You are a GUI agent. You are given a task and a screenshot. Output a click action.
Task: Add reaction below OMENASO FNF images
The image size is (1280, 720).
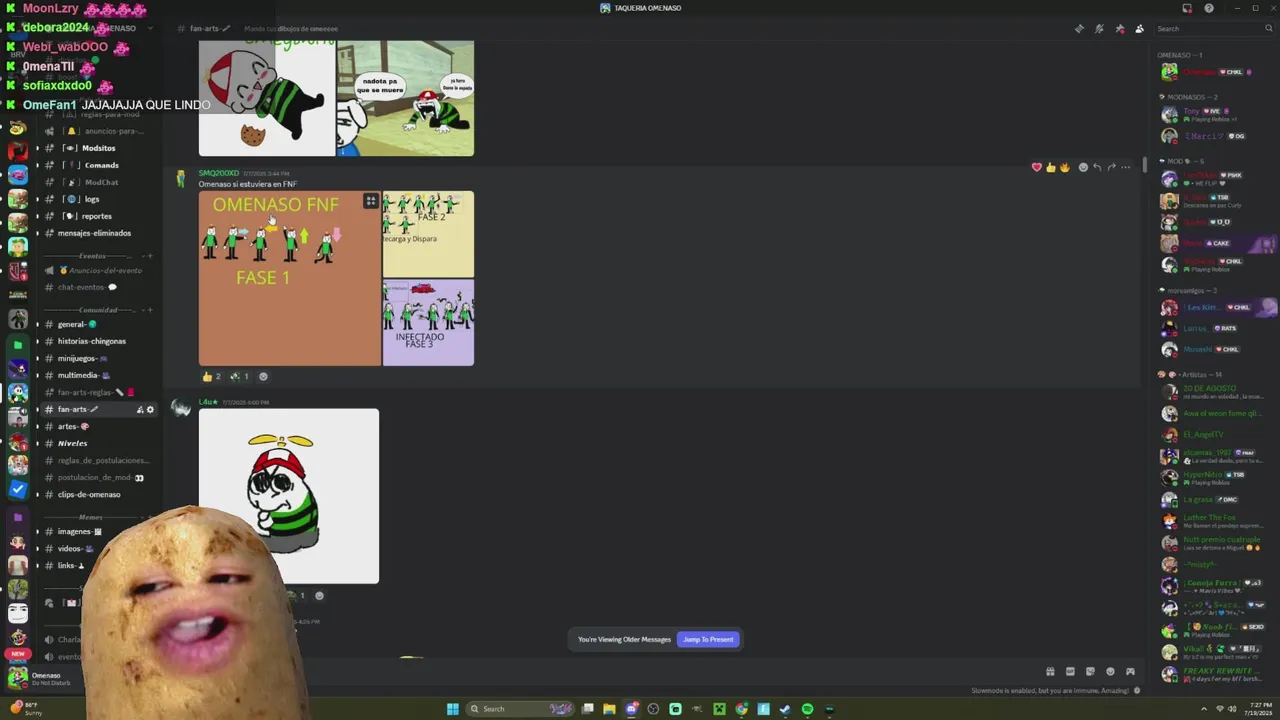[x=263, y=376]
